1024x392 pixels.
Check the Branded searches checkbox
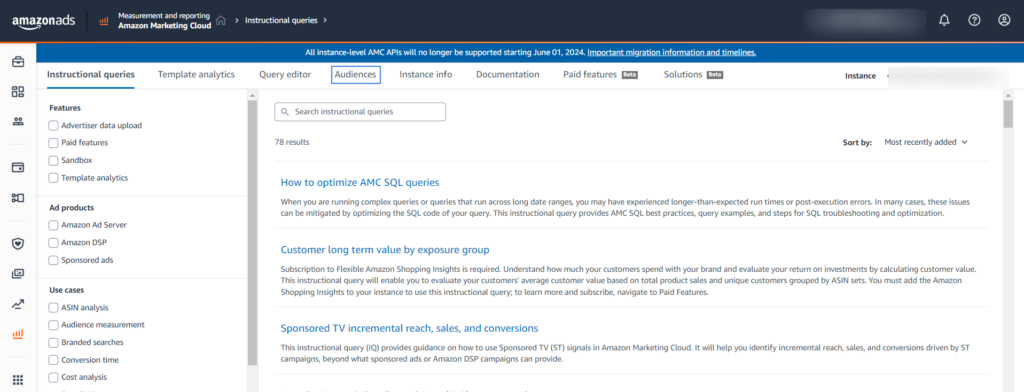(54, 342)
